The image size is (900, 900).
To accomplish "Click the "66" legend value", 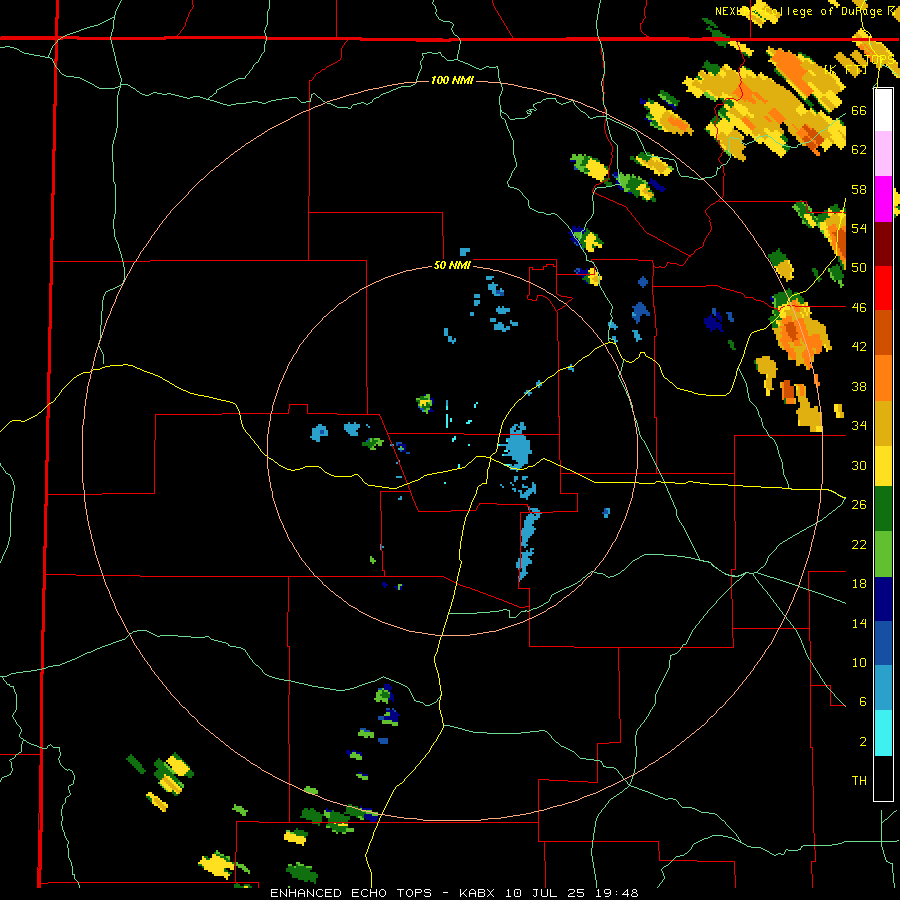I will (x=859, y=110).
